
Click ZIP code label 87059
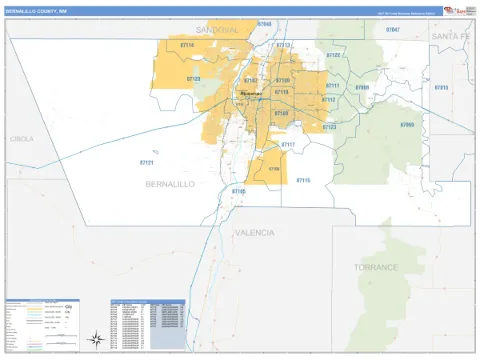pyautogui.click(x=407, y=125)
